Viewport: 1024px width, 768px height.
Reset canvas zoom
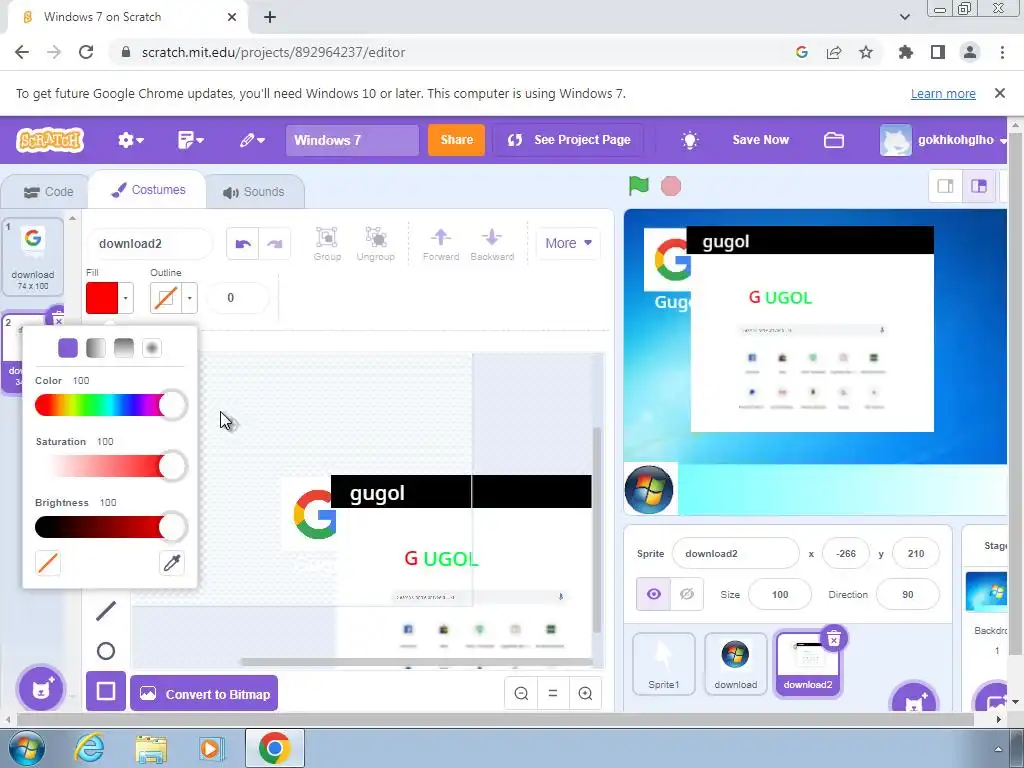point(552,694)
